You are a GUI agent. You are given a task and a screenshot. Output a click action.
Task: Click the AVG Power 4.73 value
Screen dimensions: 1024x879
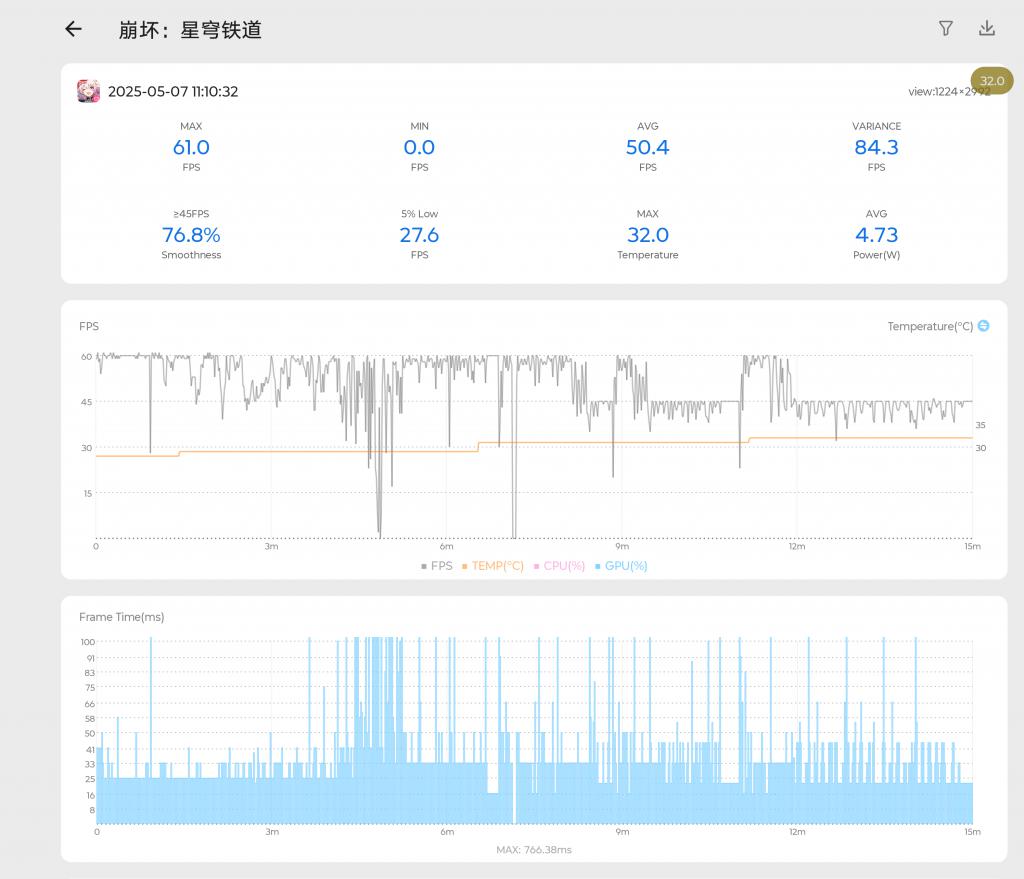pyautogui.click(x=876, y=234)
